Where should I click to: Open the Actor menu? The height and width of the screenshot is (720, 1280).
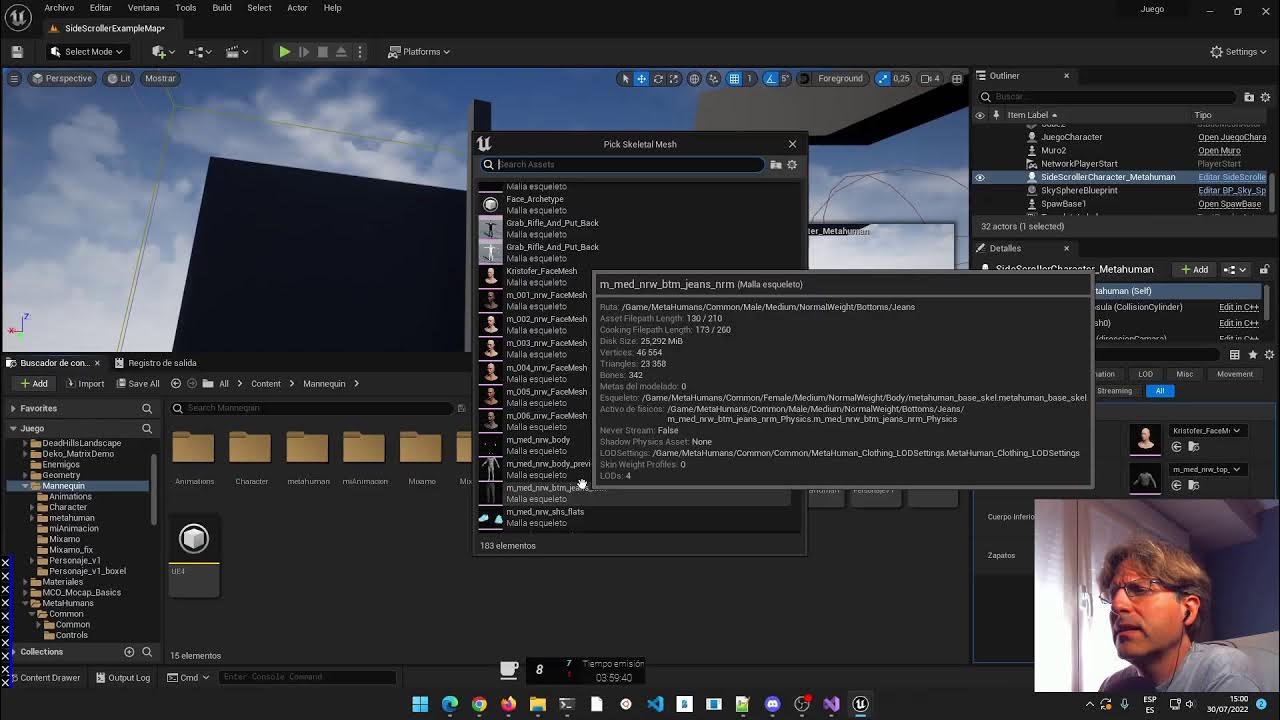pos(297,8)
